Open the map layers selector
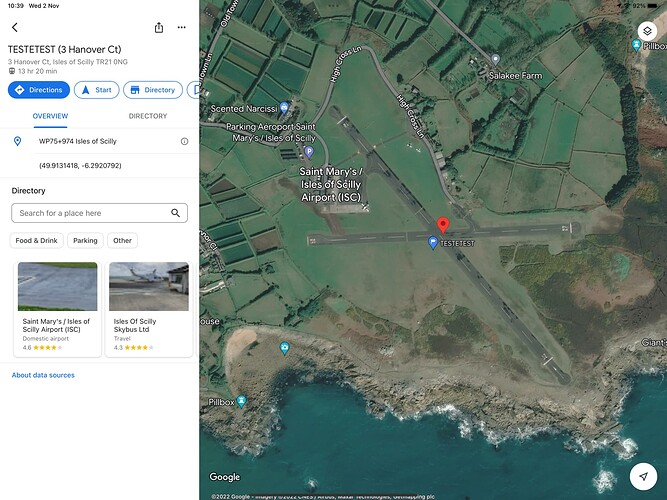This screenshot has width=667, height=500. [646, 31]
